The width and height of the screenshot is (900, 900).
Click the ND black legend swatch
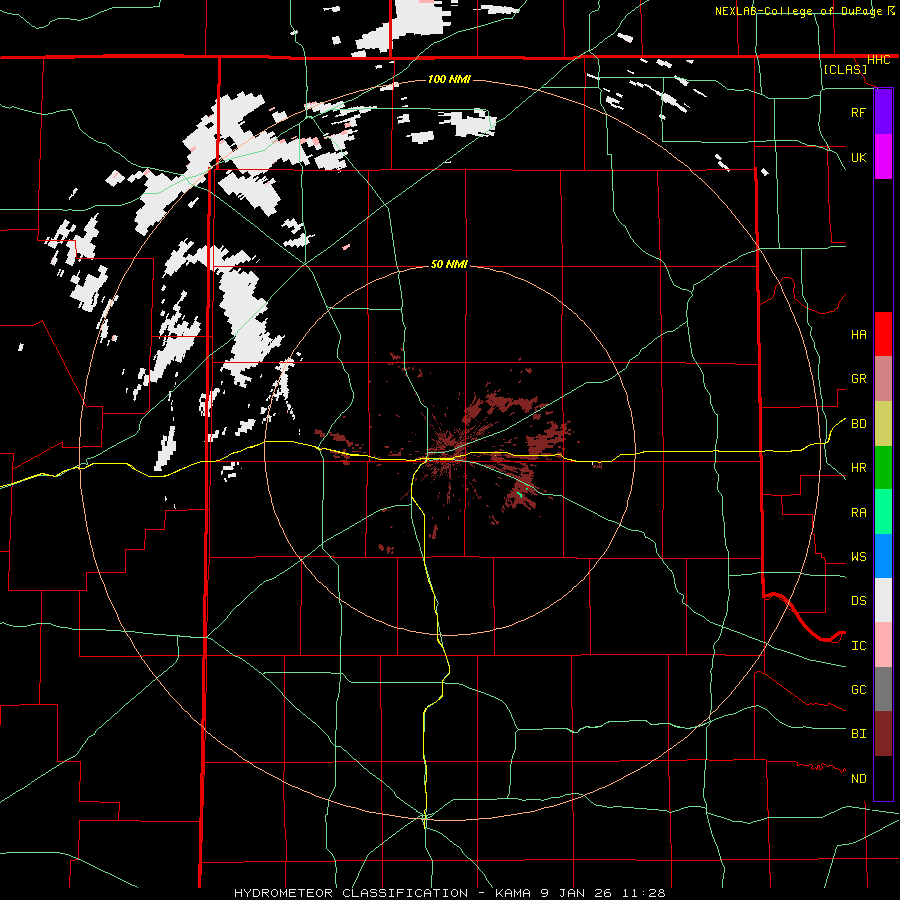pyautogui.click(x=883, y=778)
